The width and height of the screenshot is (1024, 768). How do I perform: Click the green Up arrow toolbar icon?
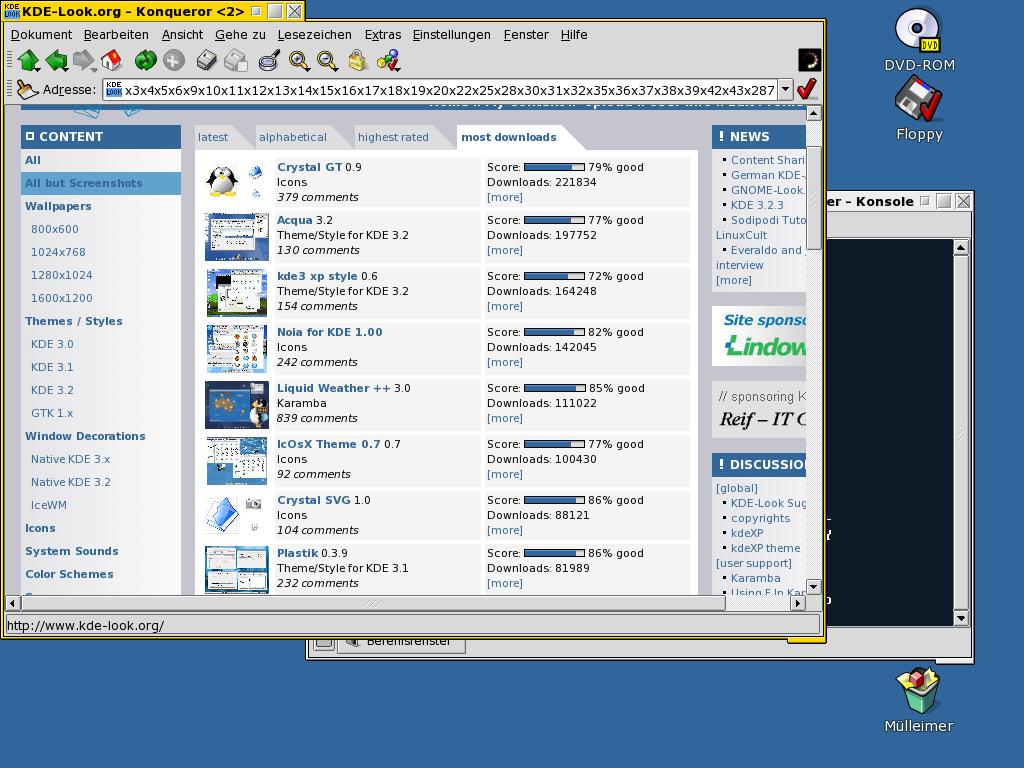28,60
